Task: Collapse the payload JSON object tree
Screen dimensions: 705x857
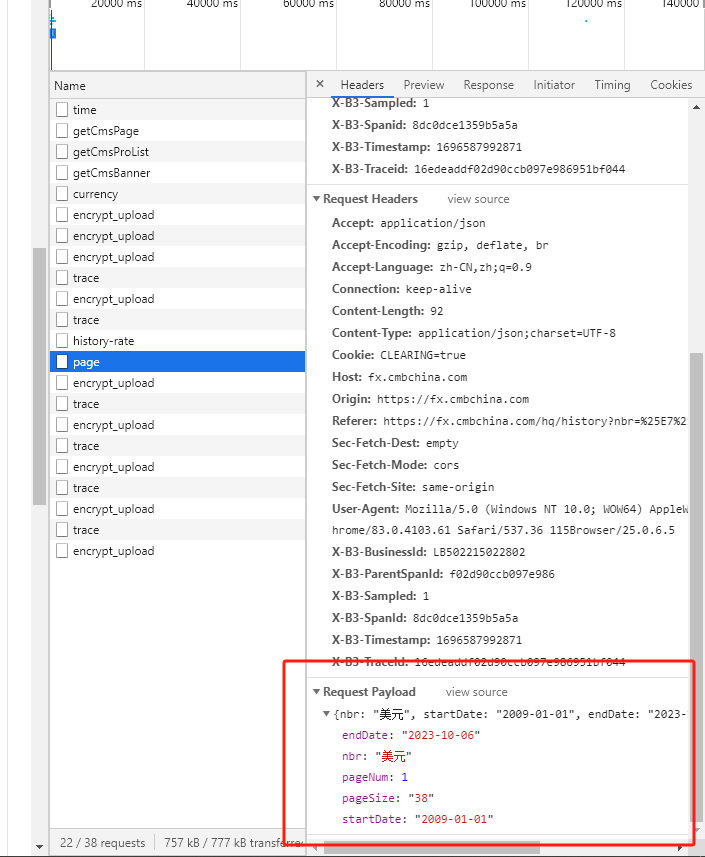Action: (x=326, y=714)
